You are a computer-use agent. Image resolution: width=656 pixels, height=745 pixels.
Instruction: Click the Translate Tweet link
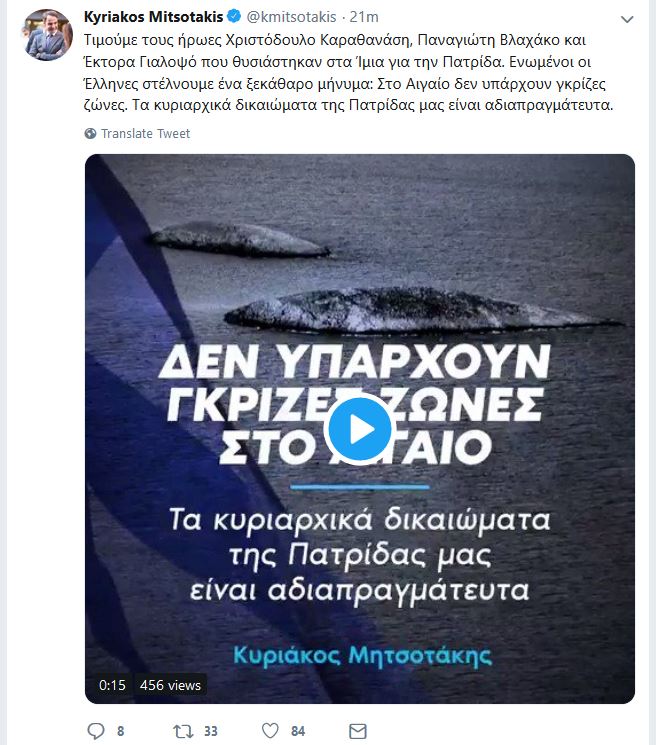(145, 134)
